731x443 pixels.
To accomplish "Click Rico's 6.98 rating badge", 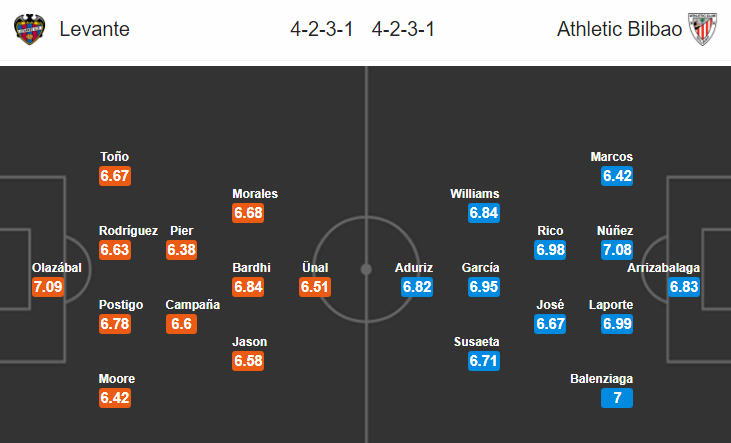I will [550, 249].
